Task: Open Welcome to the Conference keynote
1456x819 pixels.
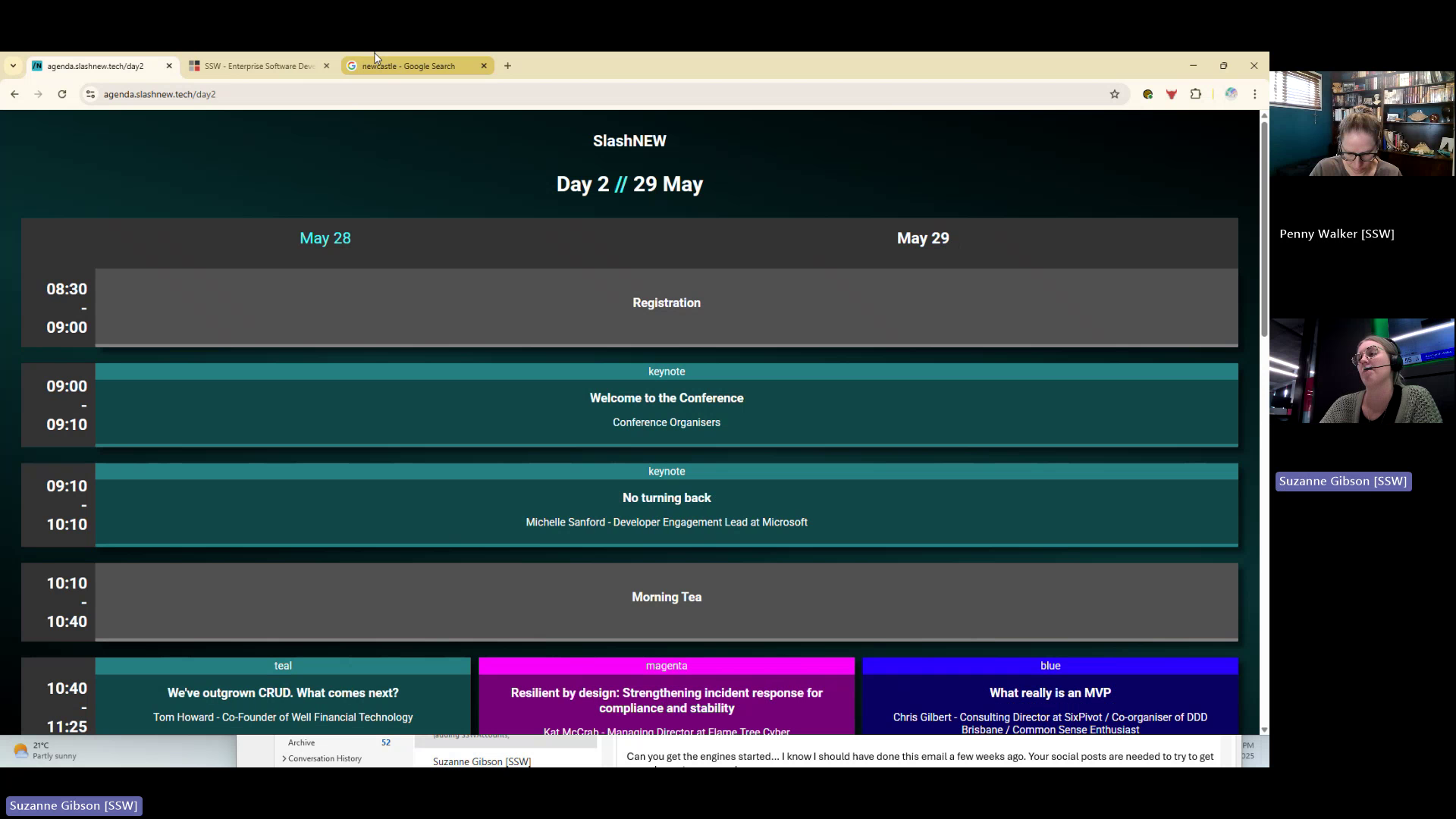Action: click(667, 405)
